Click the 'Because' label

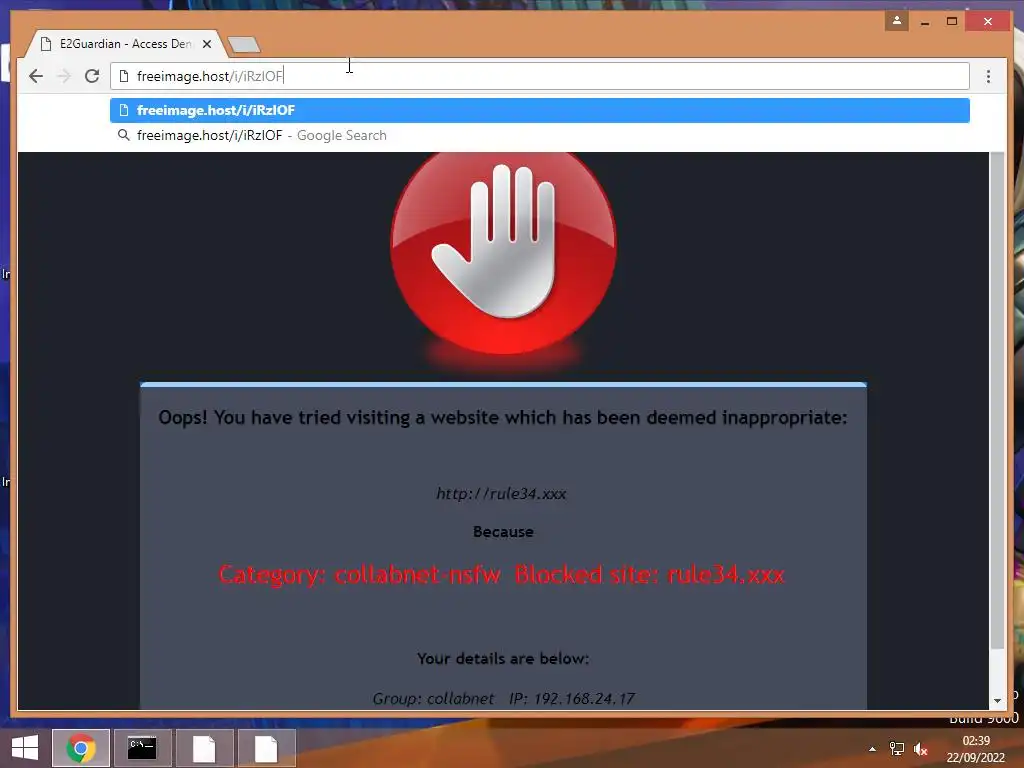[x=503, y=532]
